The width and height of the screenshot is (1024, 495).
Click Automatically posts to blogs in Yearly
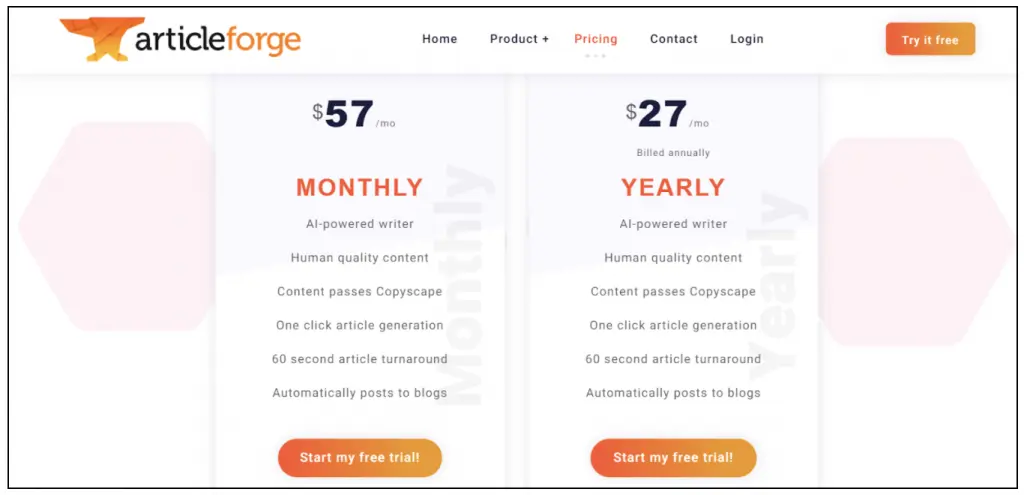tap(673, 393)
